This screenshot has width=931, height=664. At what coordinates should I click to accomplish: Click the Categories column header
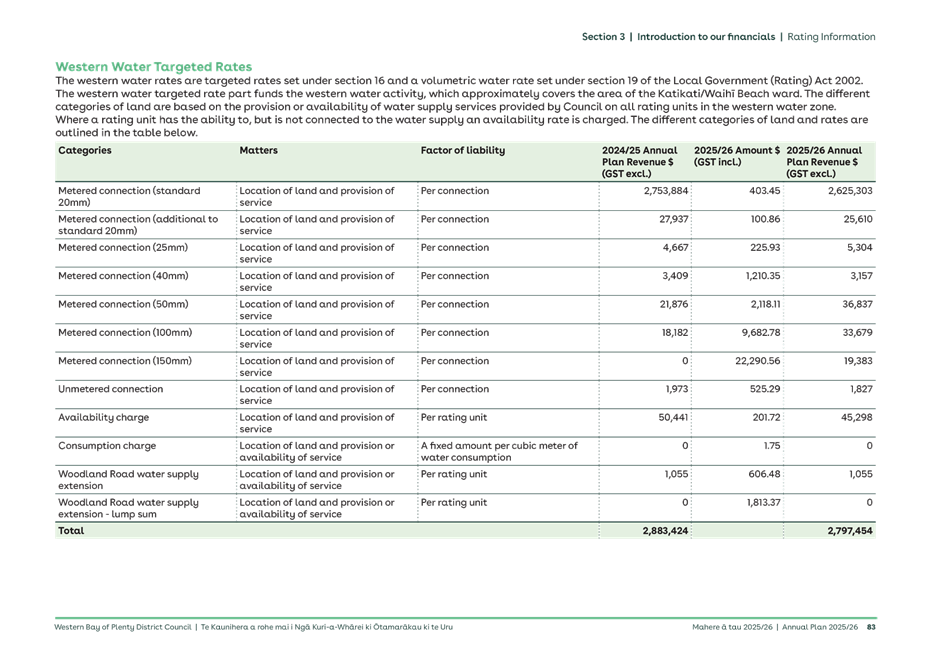(85, 150)
